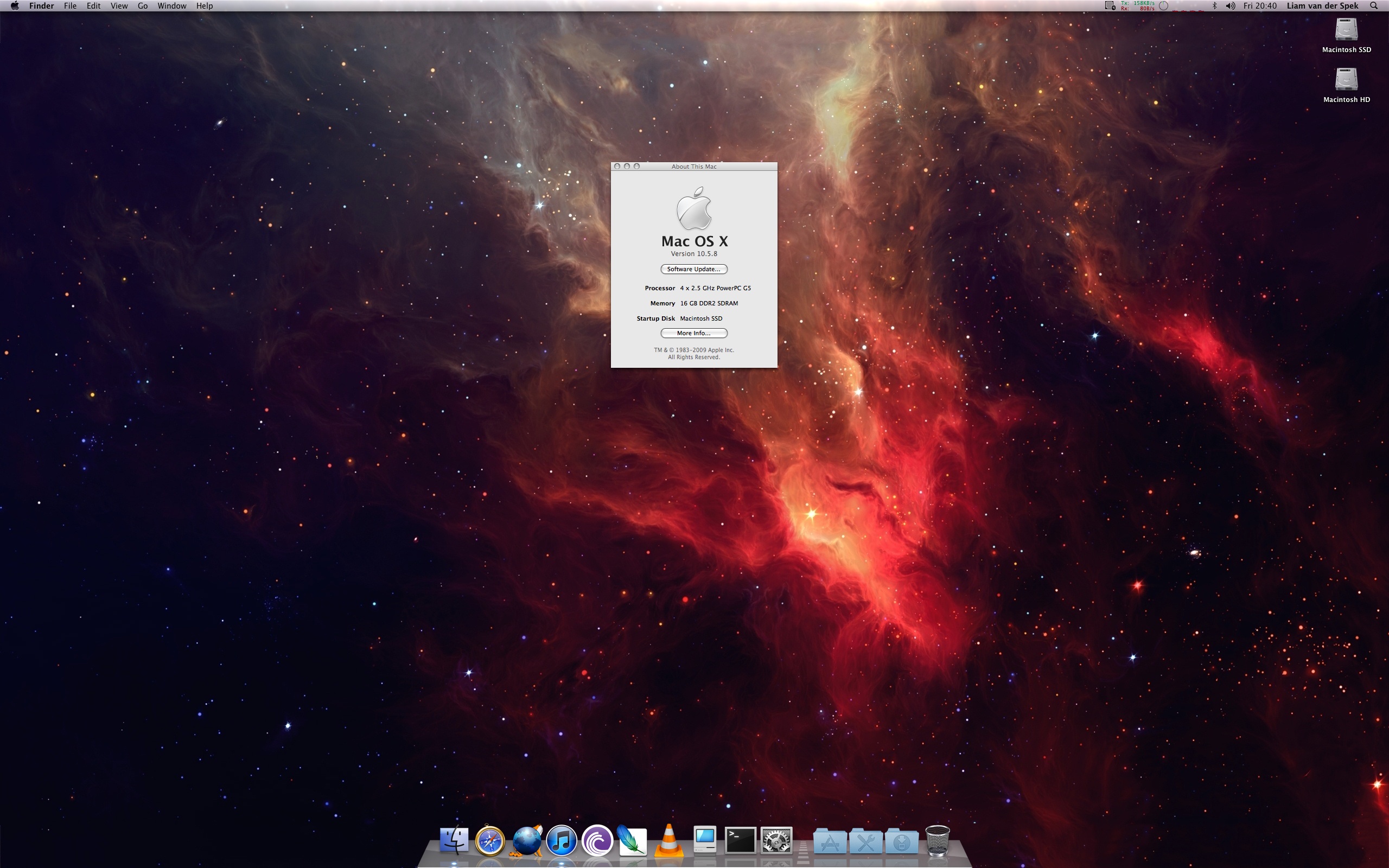1389x868 pixels.
Task: Select the Macintosh HD desktop drive
Action: click(1346, 80)
